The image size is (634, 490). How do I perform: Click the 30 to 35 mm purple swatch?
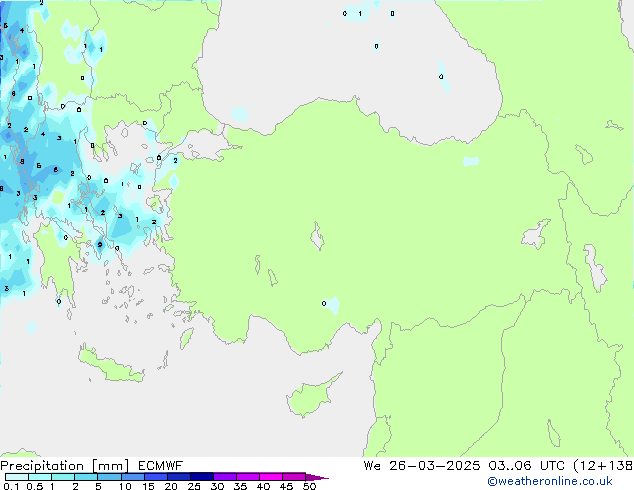click(225, 477)
